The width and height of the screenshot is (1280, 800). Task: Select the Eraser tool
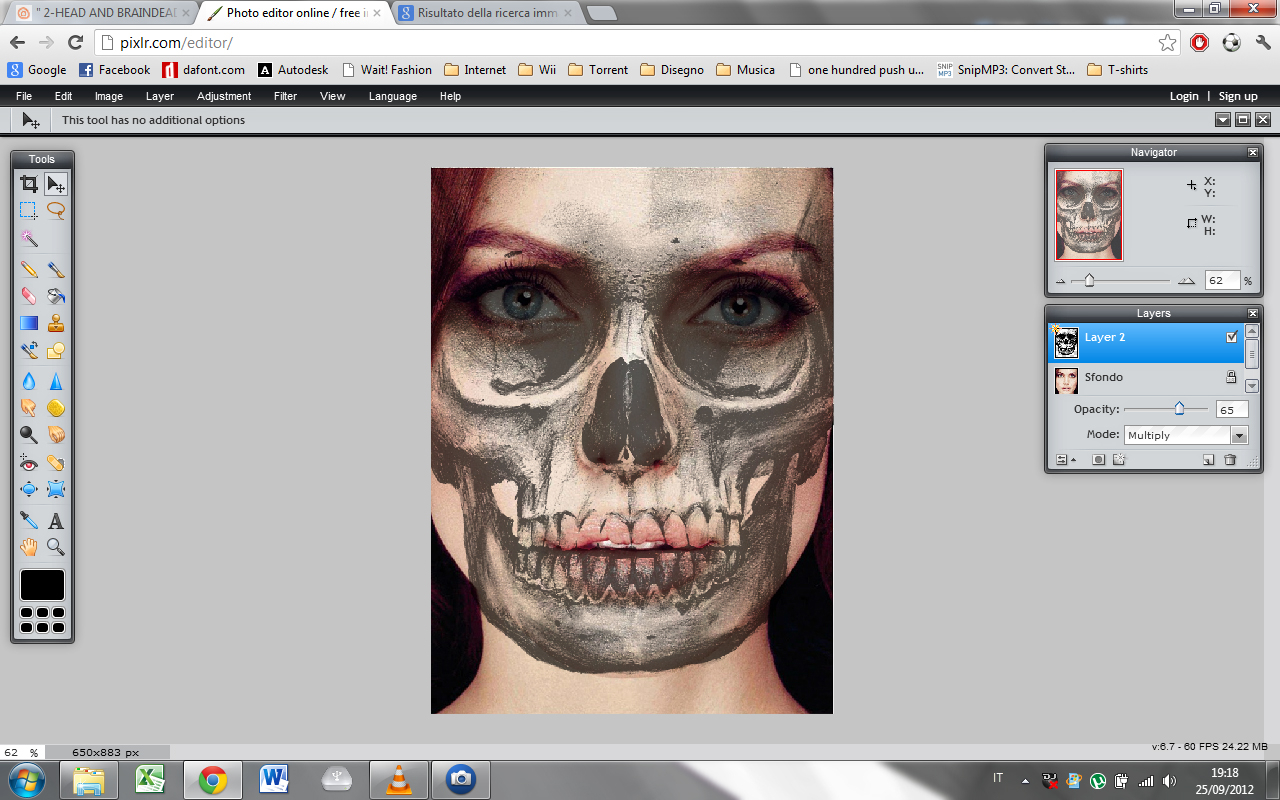tap(29, 296)
